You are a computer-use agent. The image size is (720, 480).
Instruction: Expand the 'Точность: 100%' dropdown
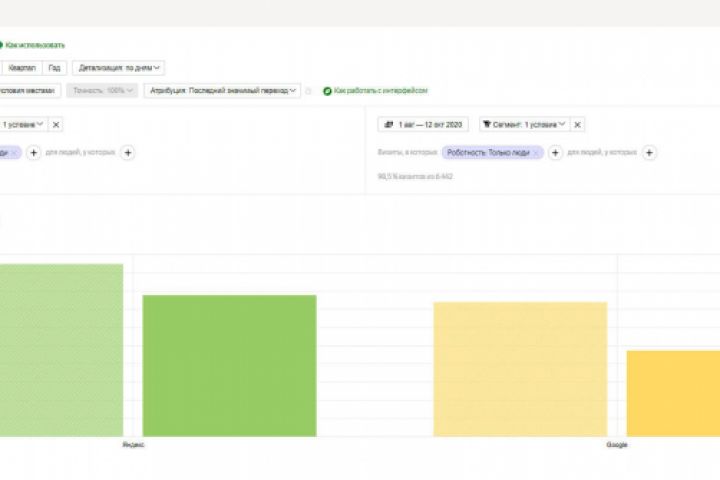click(102, 90)
